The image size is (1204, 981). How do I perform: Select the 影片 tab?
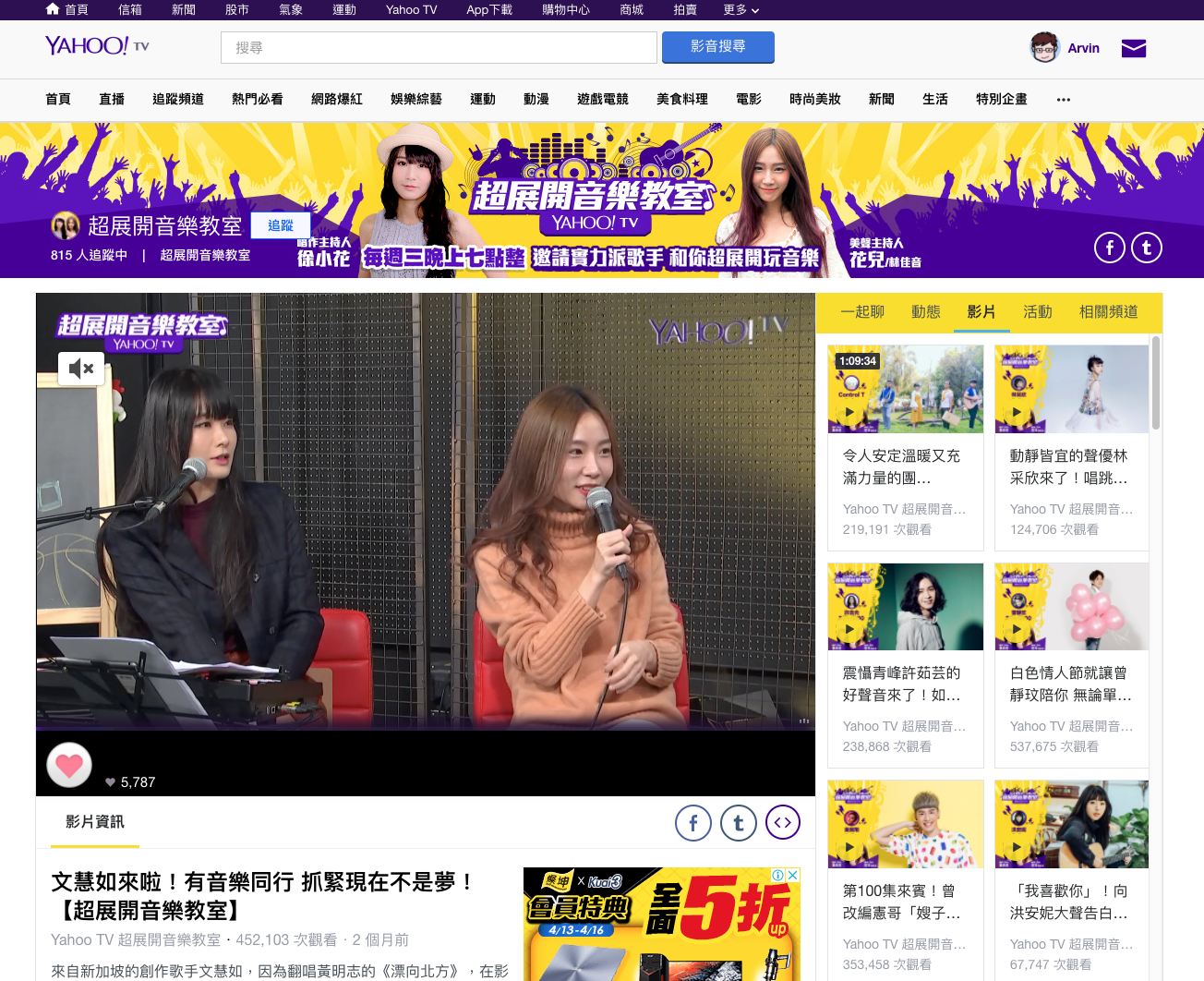981,312
